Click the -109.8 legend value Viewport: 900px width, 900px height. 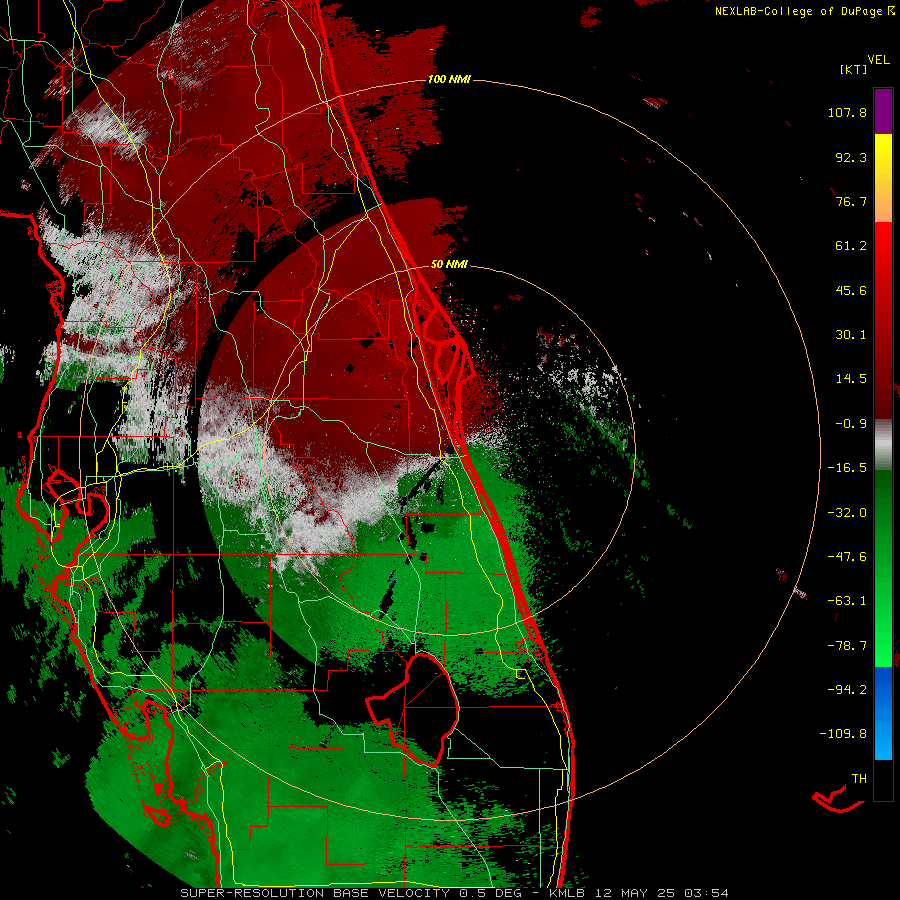coord(843,734)
